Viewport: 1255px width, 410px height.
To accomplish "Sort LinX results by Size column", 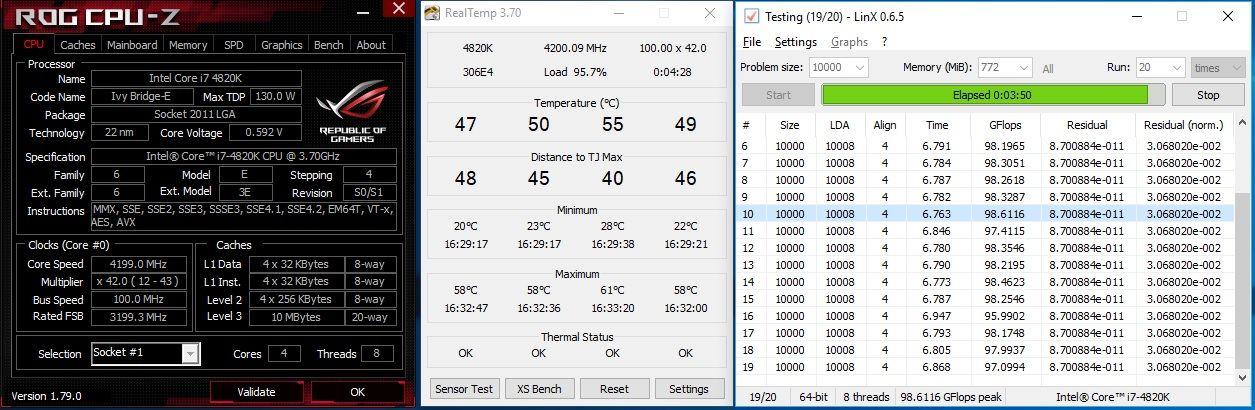I will [790, 125].
